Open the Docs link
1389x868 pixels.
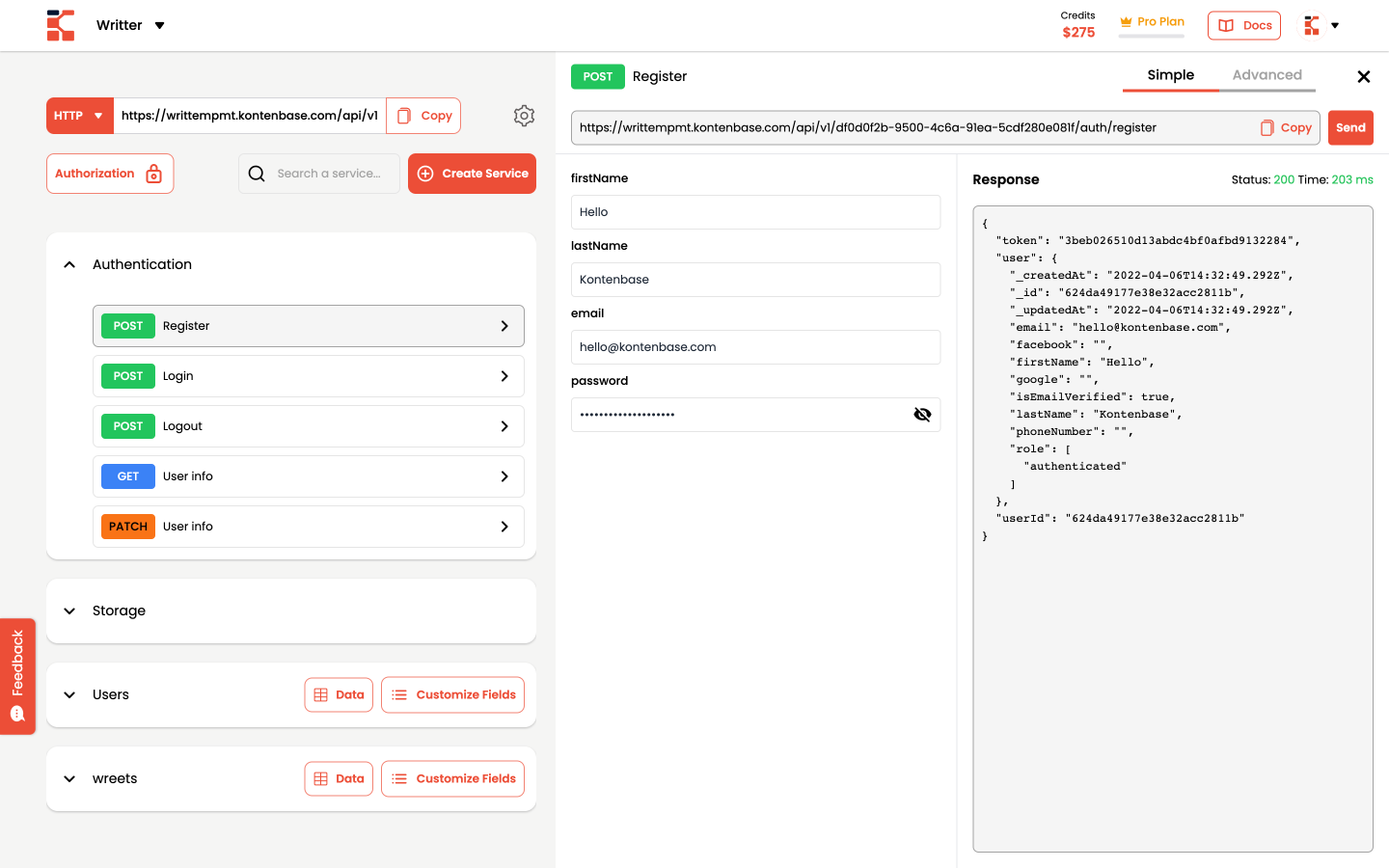point(1244,25)
